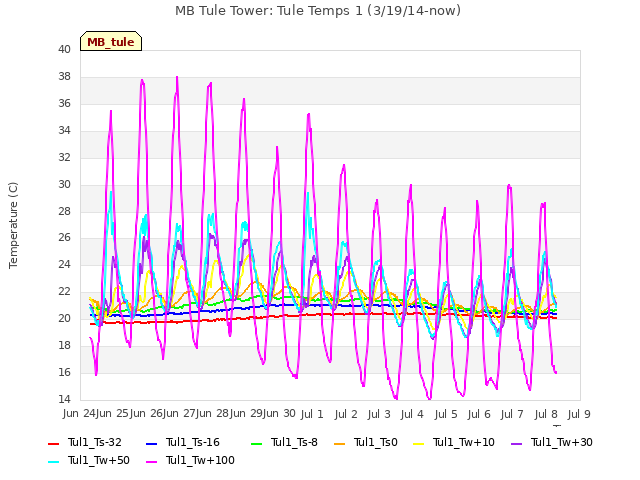The image size is (640, 480).
Task: Select the Tul1_Ts0 legend label
Action: click(376, 442)
